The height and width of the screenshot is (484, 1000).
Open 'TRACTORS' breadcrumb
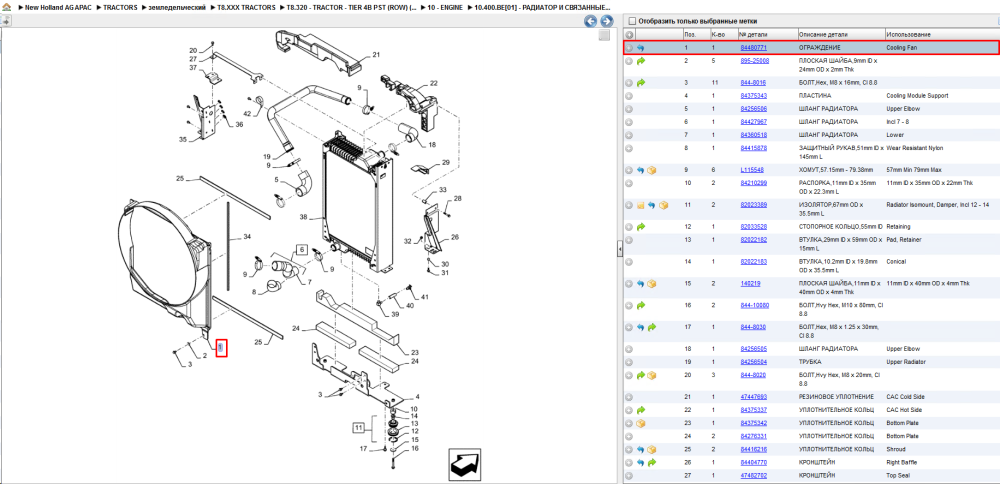pyautogui.click(x=120, y=7)
